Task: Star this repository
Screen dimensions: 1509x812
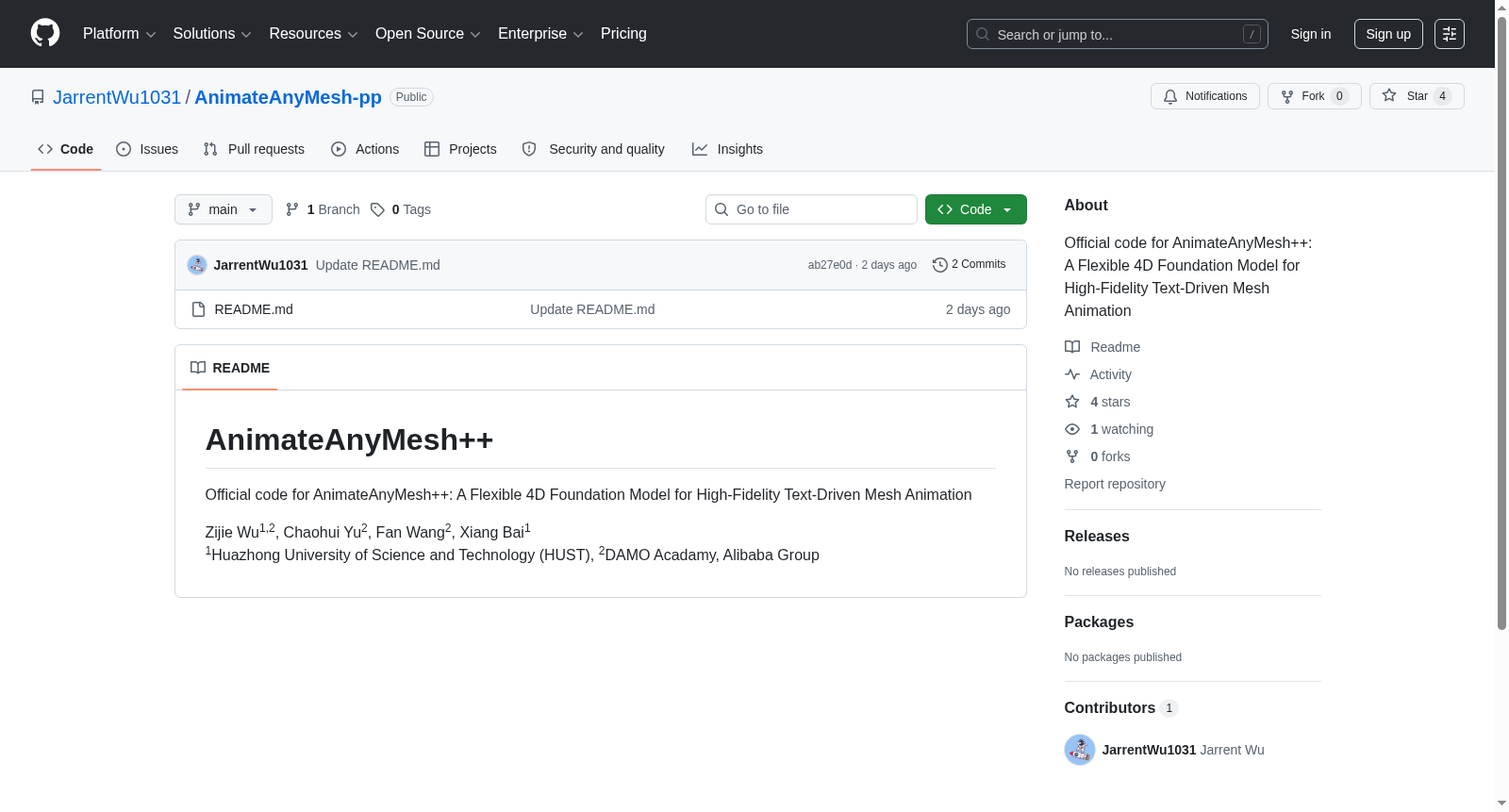Action: [x=1417, y=96]
